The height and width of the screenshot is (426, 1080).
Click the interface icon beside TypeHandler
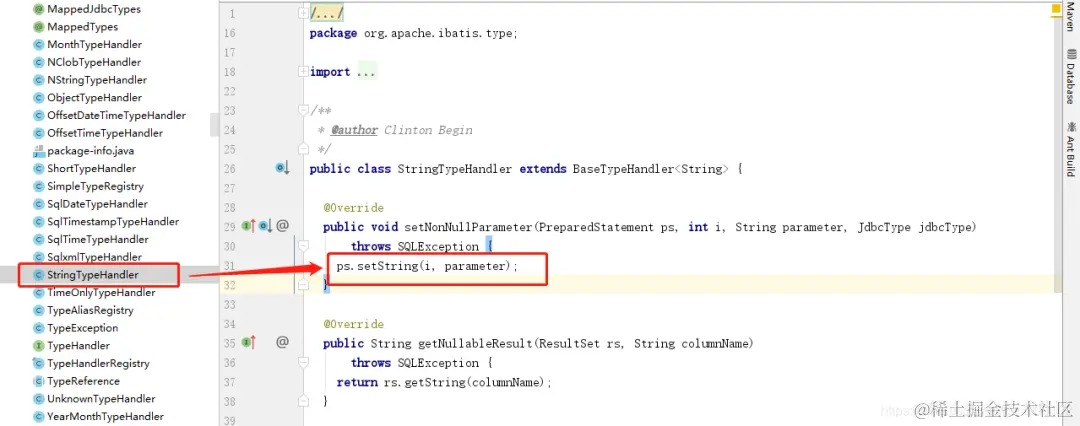[39, 346]
